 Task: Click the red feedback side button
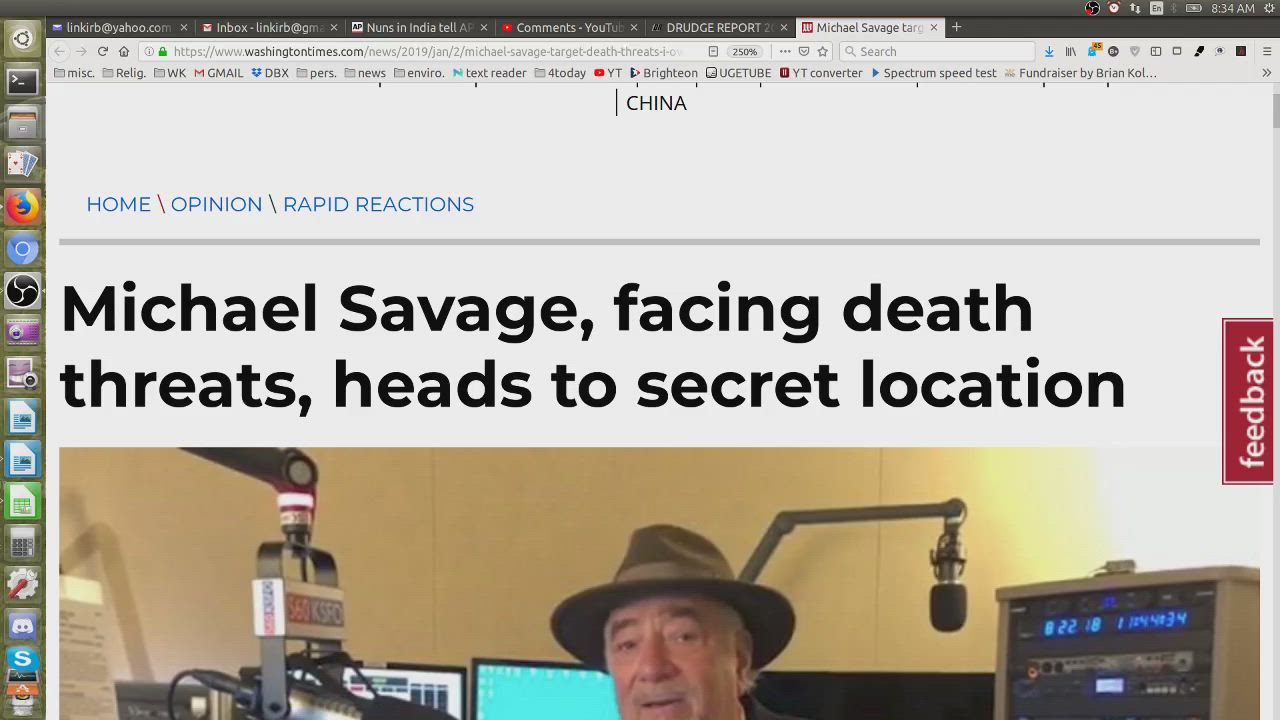point(1249,401)
